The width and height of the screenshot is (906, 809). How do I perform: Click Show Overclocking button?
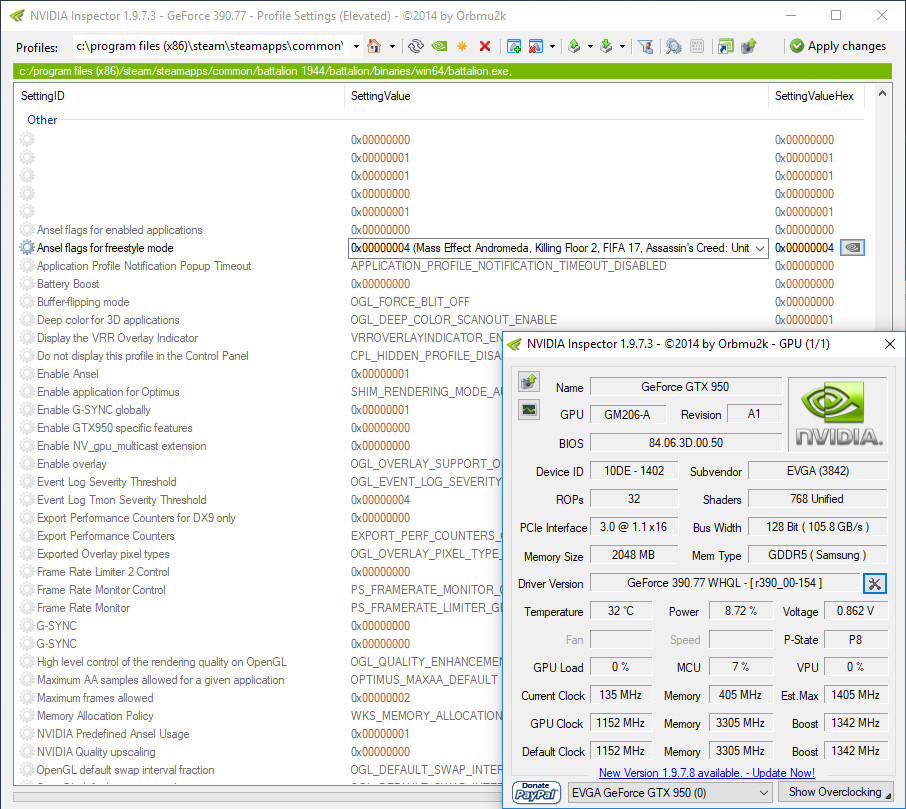click(836, 792)
